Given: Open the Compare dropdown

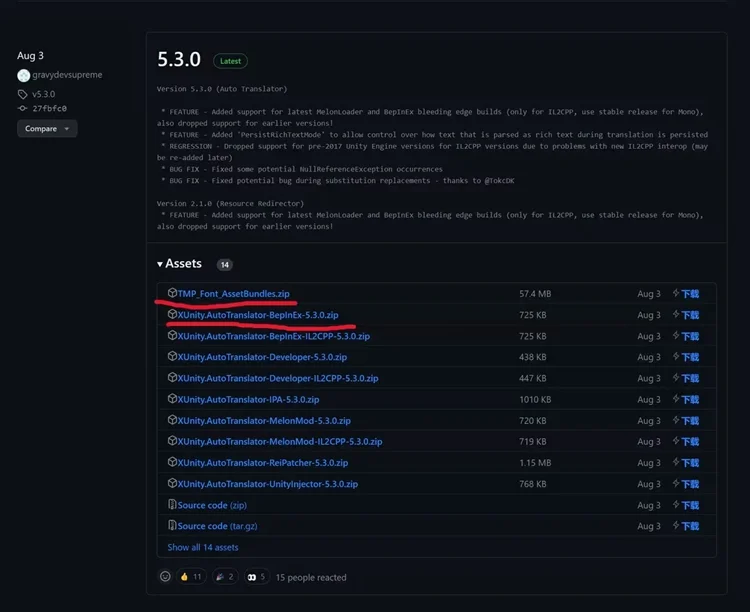Looking at the screenshot, I should click(46, 129).
